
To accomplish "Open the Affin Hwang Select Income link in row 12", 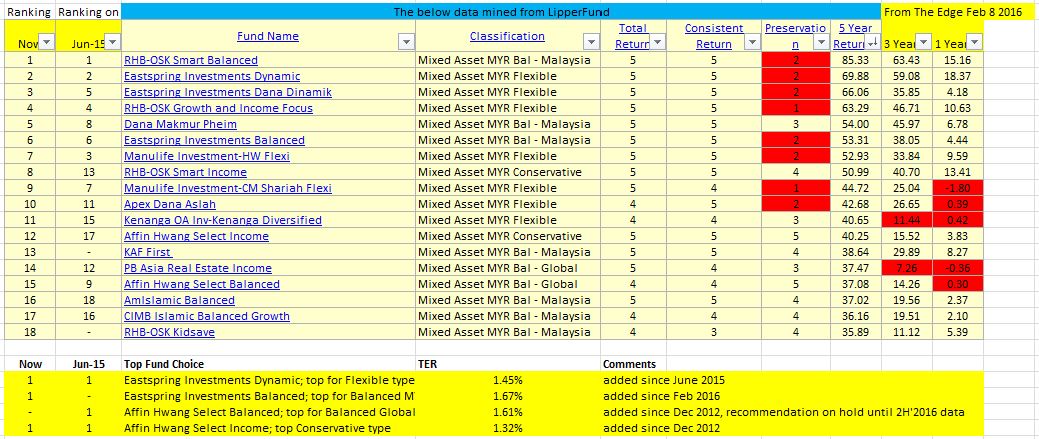I will [196, 236].
